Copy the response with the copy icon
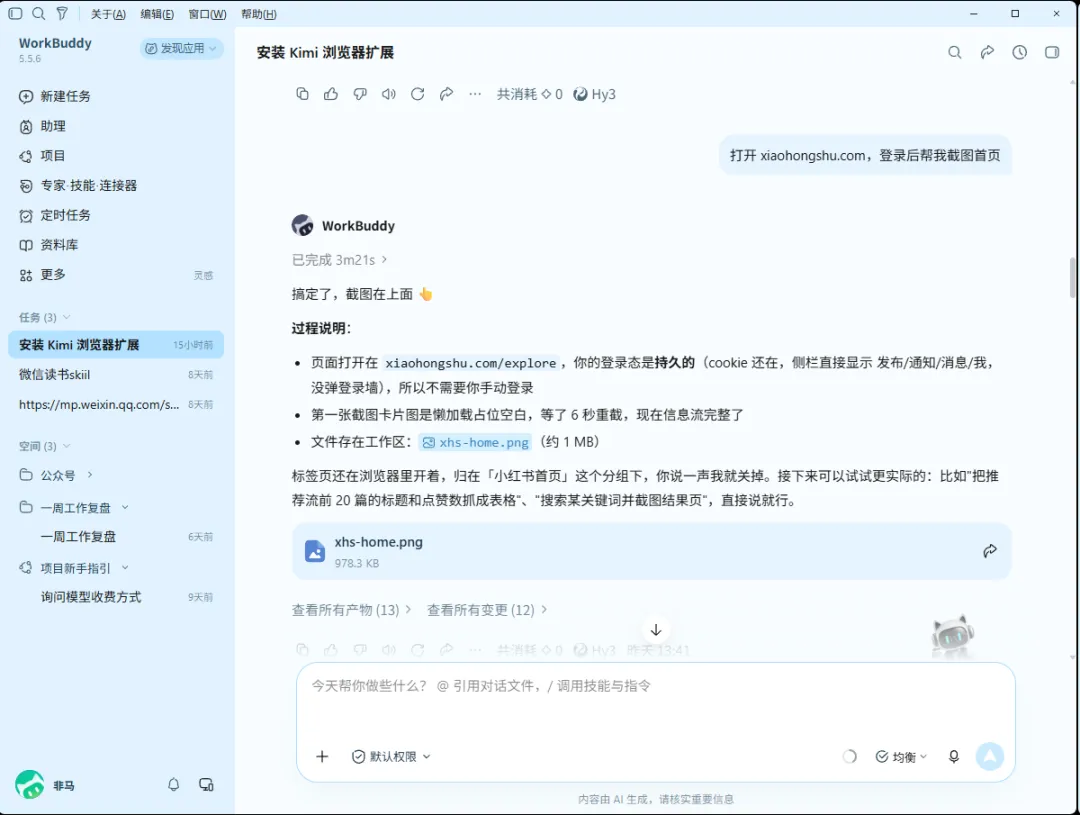This screenshot has width=1080, height=815. [x=302, y=94]
